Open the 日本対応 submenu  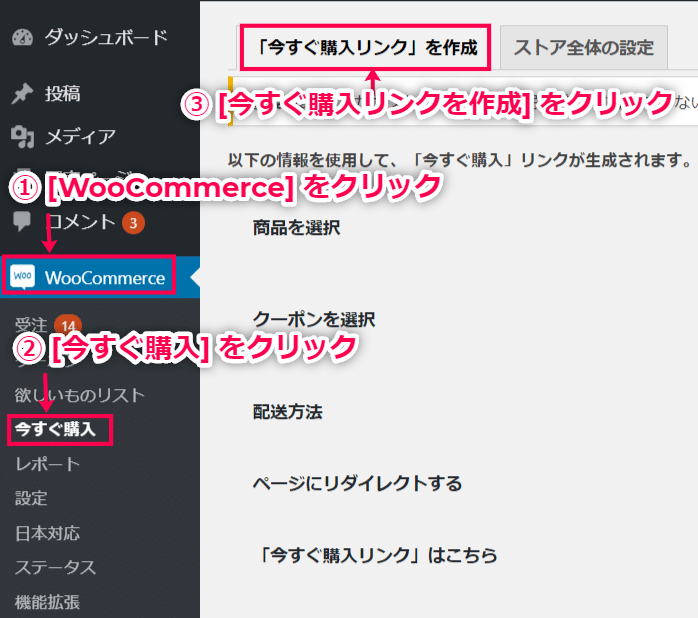[x=47, y=533]
